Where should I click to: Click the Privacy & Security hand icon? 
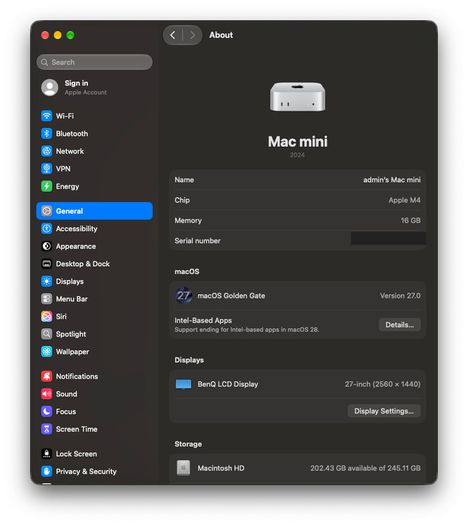point(47,471)
